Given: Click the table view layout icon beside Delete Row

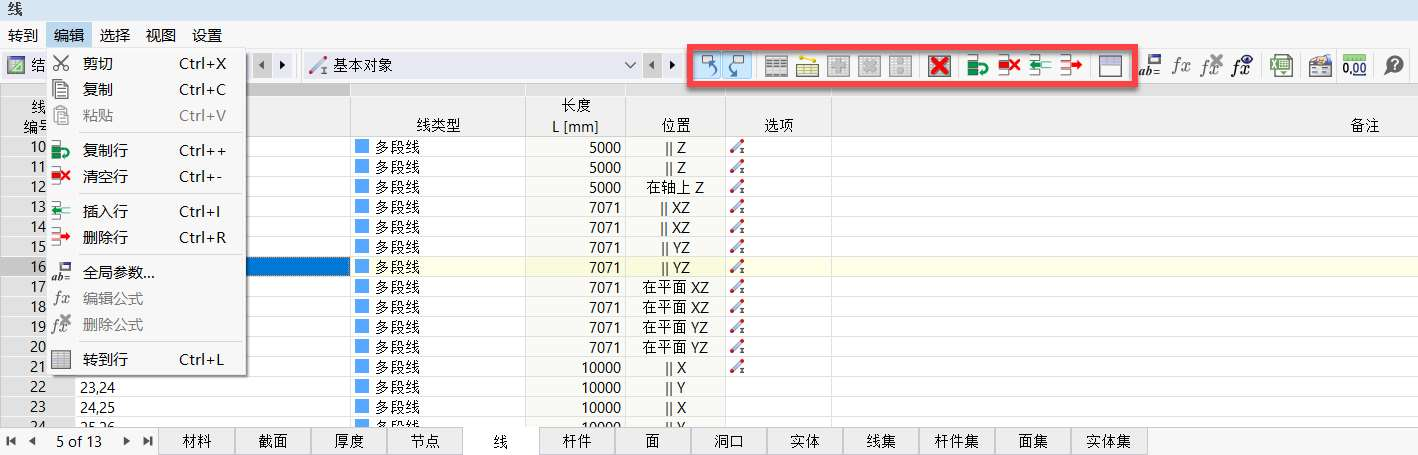Looking at the screenshot, I should point(1111,66).
